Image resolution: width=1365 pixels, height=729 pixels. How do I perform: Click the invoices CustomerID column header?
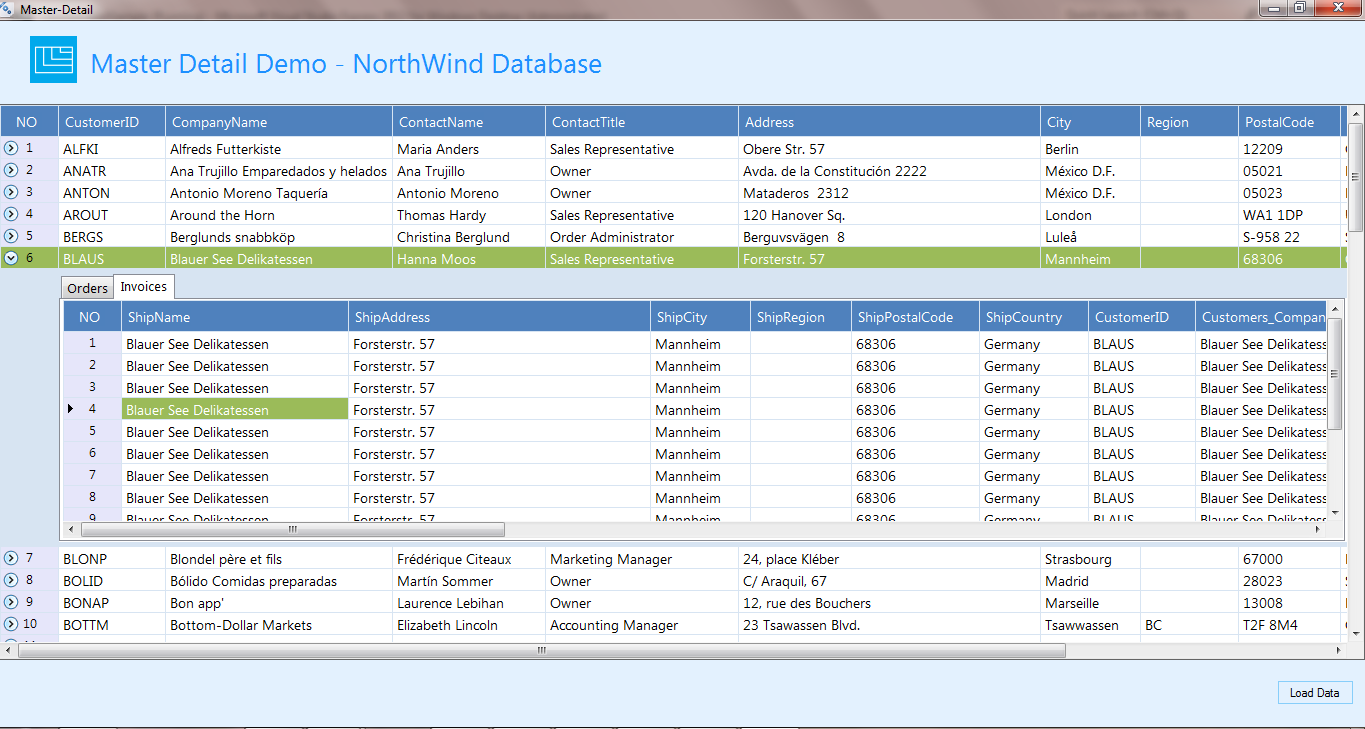click(1142, 317)
